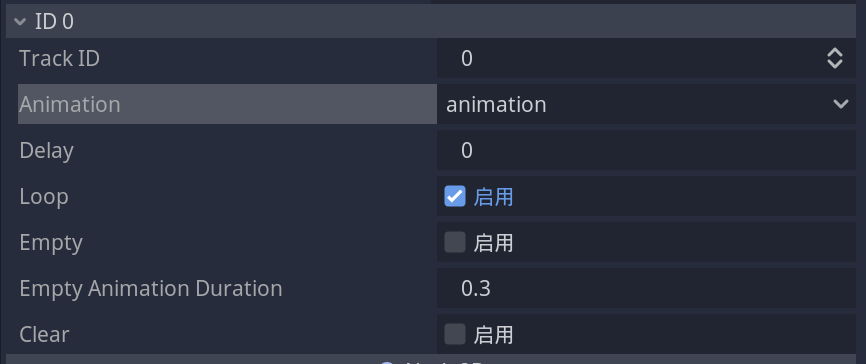Click the ID 0 section title text
866x364 pixels.
pyautogui.click(x=54, y=22)
